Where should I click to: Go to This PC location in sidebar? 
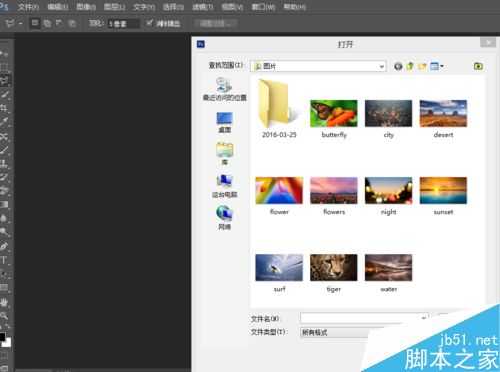click(x=224, y=186)
